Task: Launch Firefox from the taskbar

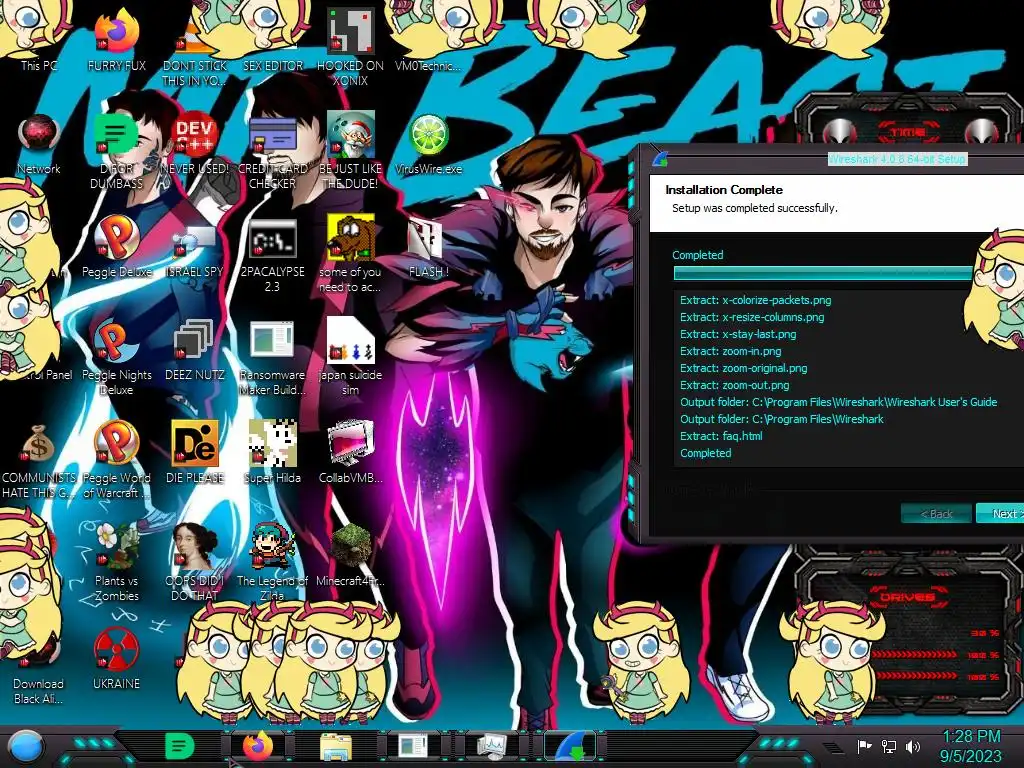Action: [258, 746]
